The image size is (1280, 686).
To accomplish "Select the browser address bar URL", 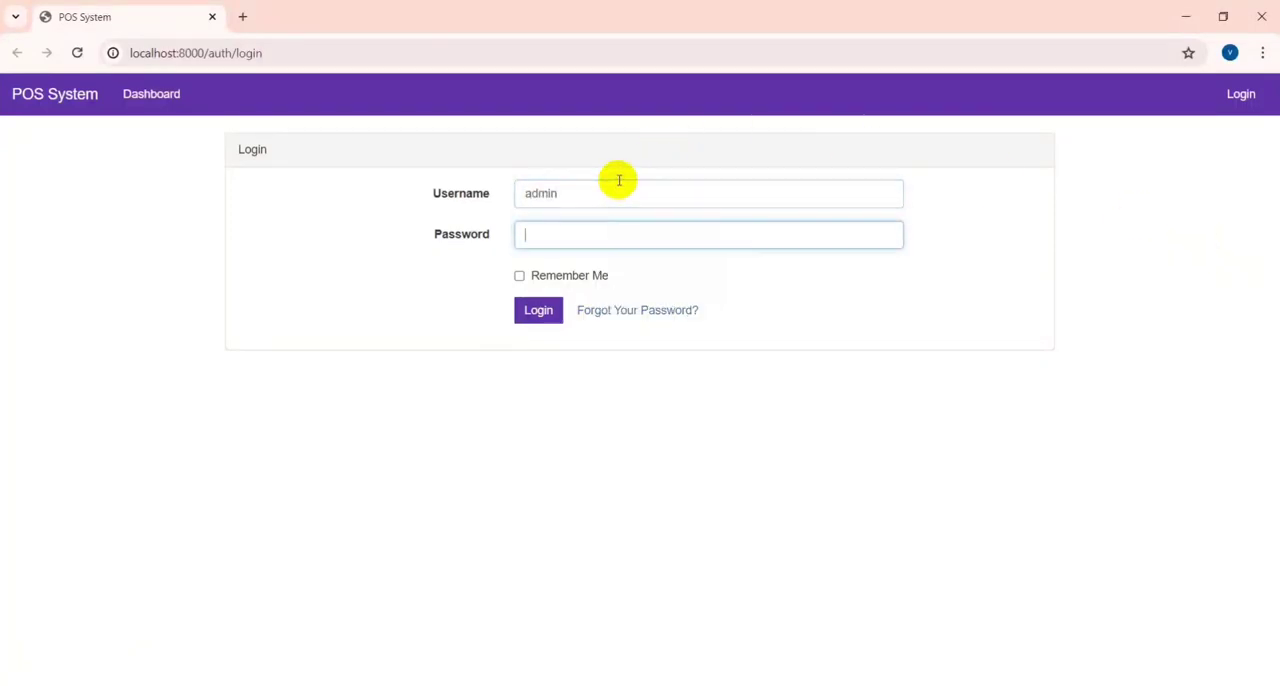I will point(196,53).
